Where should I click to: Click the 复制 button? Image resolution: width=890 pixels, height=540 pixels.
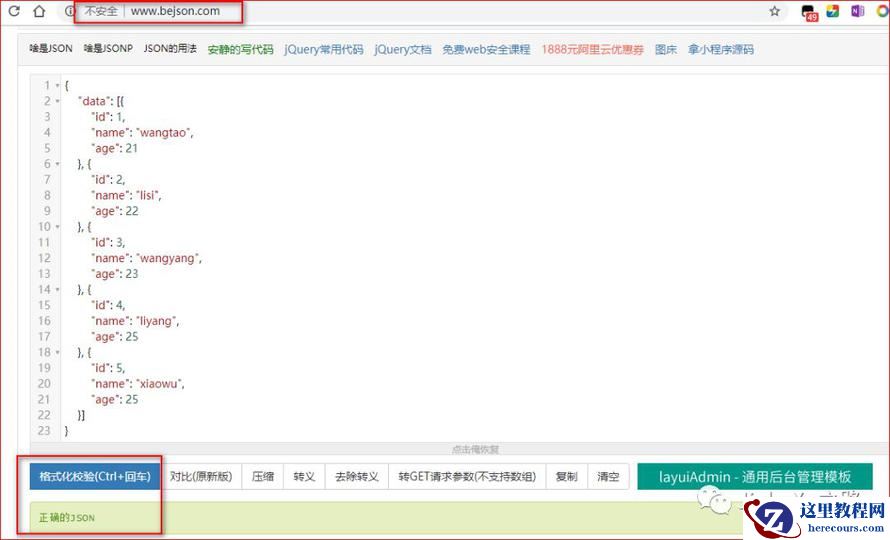tap(566, 476)
